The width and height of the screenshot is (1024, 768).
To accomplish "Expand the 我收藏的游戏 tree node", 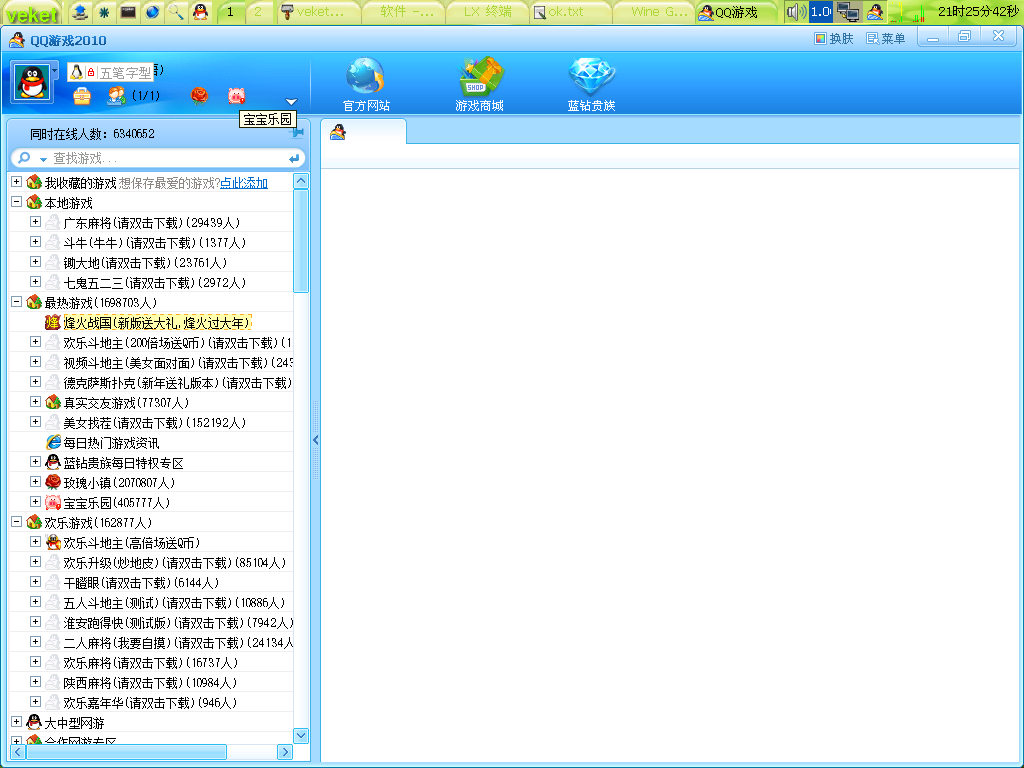I will tap(16, 182).
